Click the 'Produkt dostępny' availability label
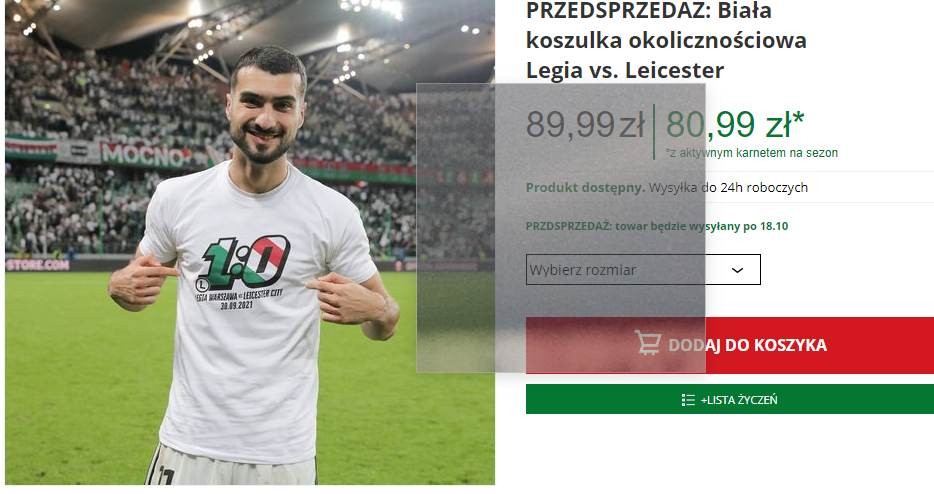The height and width of the screenshot is (494, 934). point(585,188)
